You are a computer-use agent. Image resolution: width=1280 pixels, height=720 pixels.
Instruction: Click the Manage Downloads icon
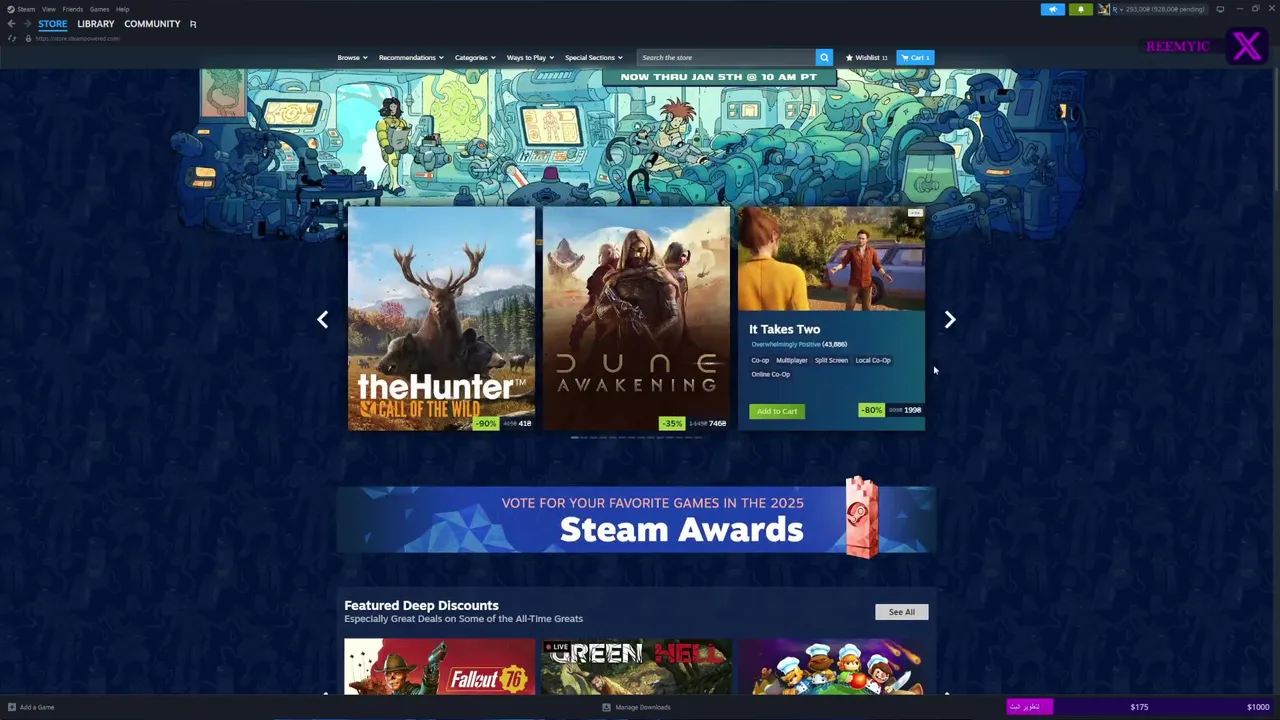(x=606, y=707)
